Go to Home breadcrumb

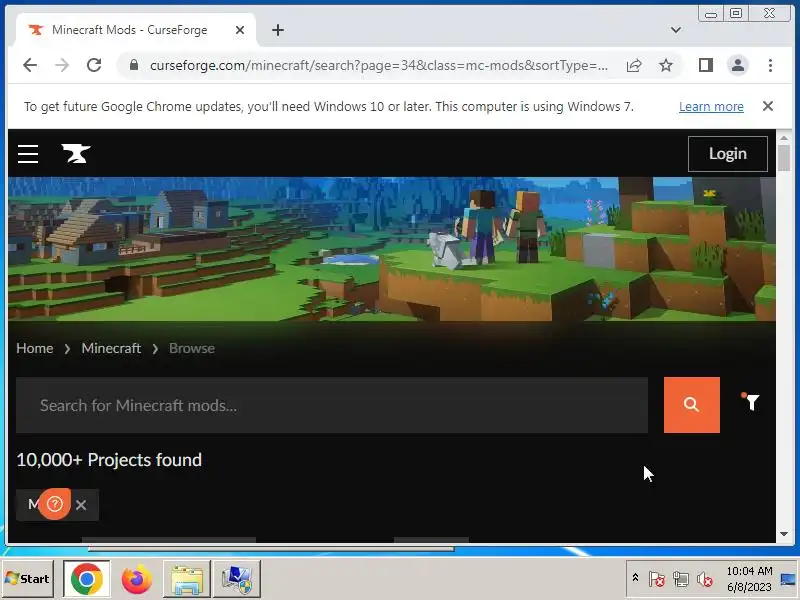35,348
